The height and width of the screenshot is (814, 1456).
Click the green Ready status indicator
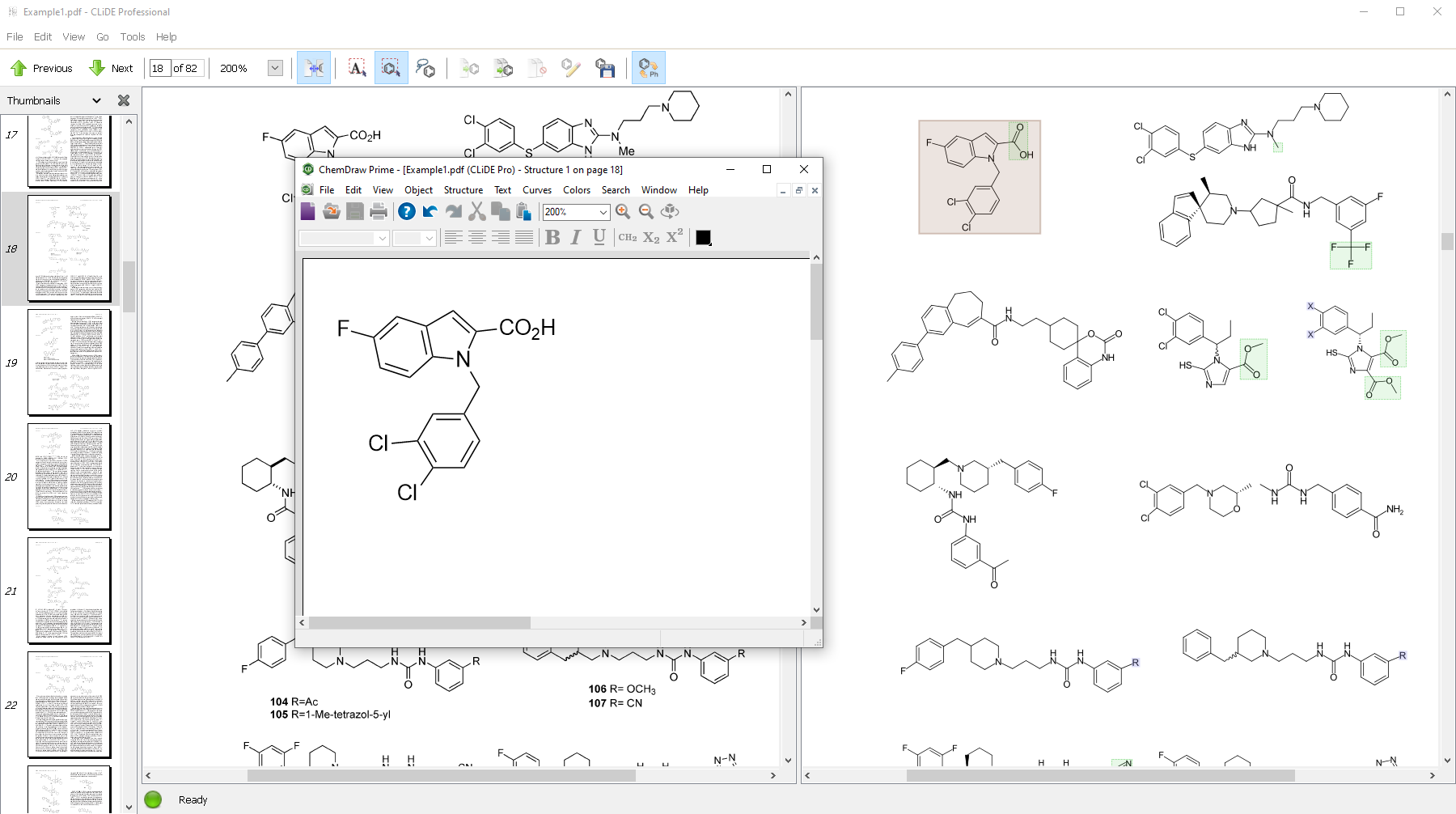pos(153,799)
